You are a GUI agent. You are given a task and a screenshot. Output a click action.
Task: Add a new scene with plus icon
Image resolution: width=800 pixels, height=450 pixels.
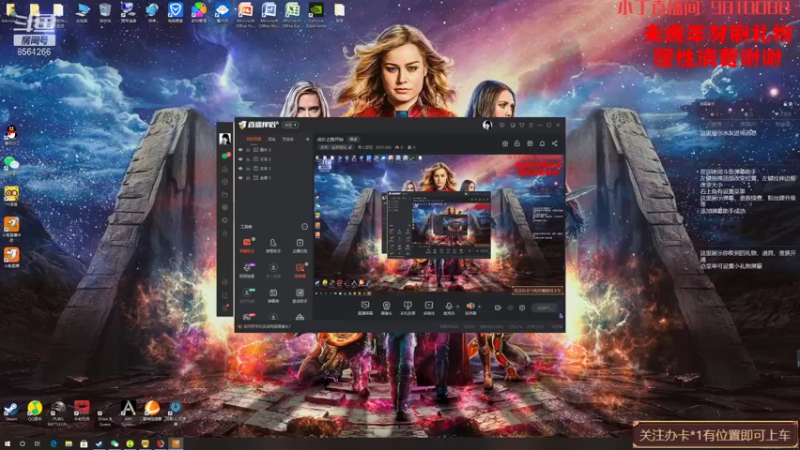[x=308, y=139]
